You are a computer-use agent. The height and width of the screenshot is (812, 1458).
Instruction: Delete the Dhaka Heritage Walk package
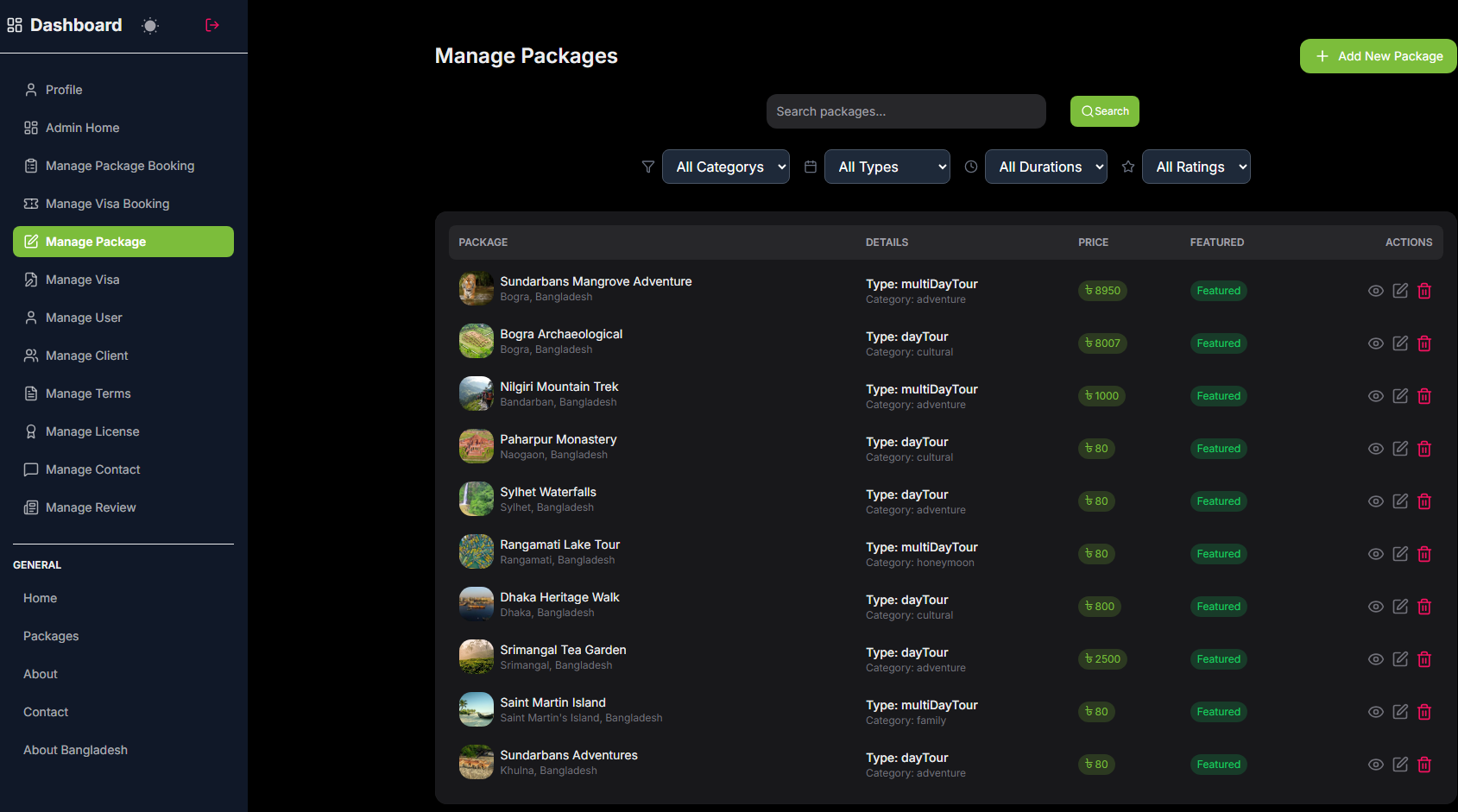1424,607
